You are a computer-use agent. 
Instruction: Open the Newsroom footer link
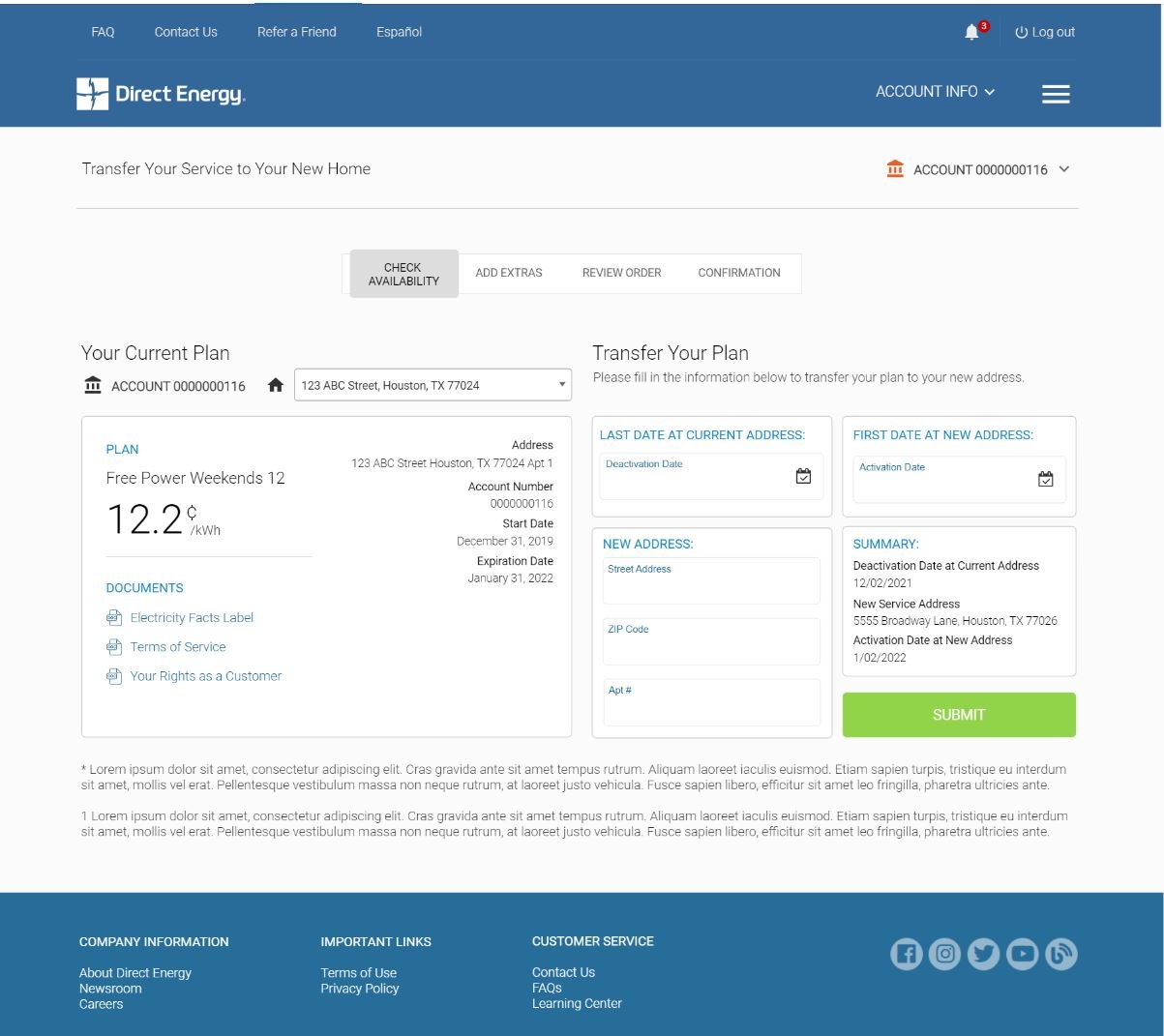pyautogui.click(x=110, y=989)
